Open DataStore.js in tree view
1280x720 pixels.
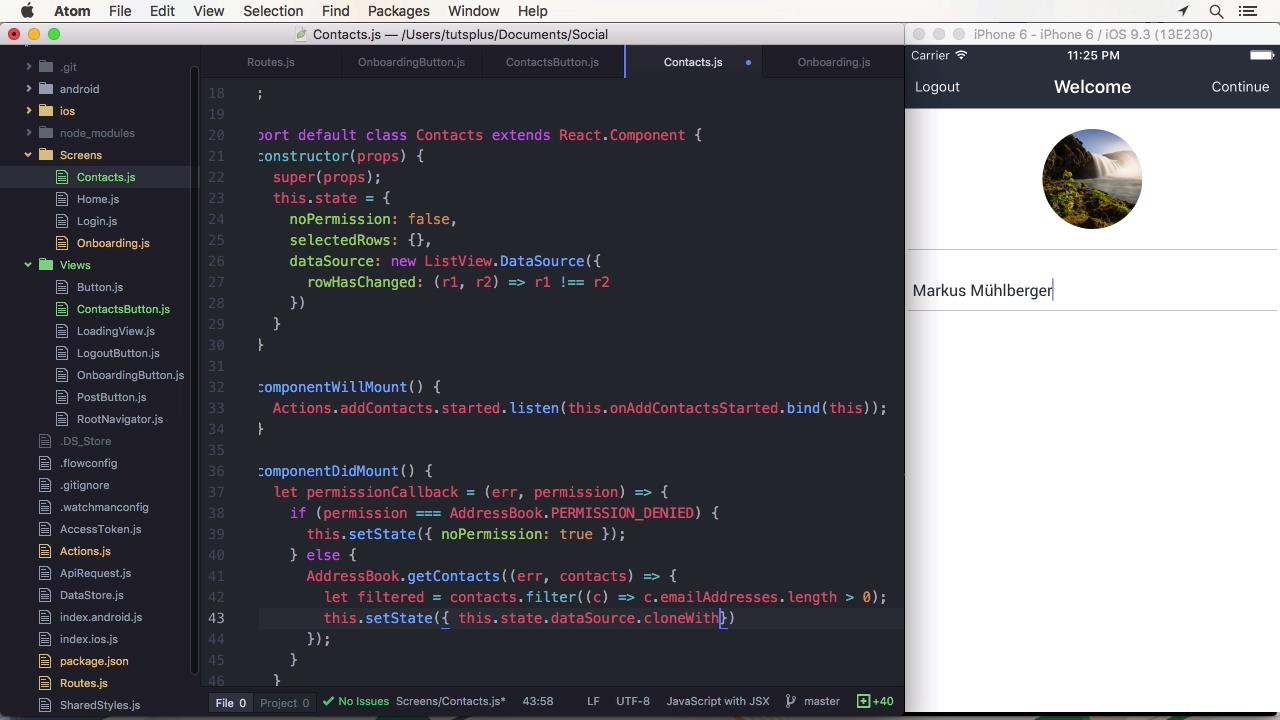tap(91, 595)
